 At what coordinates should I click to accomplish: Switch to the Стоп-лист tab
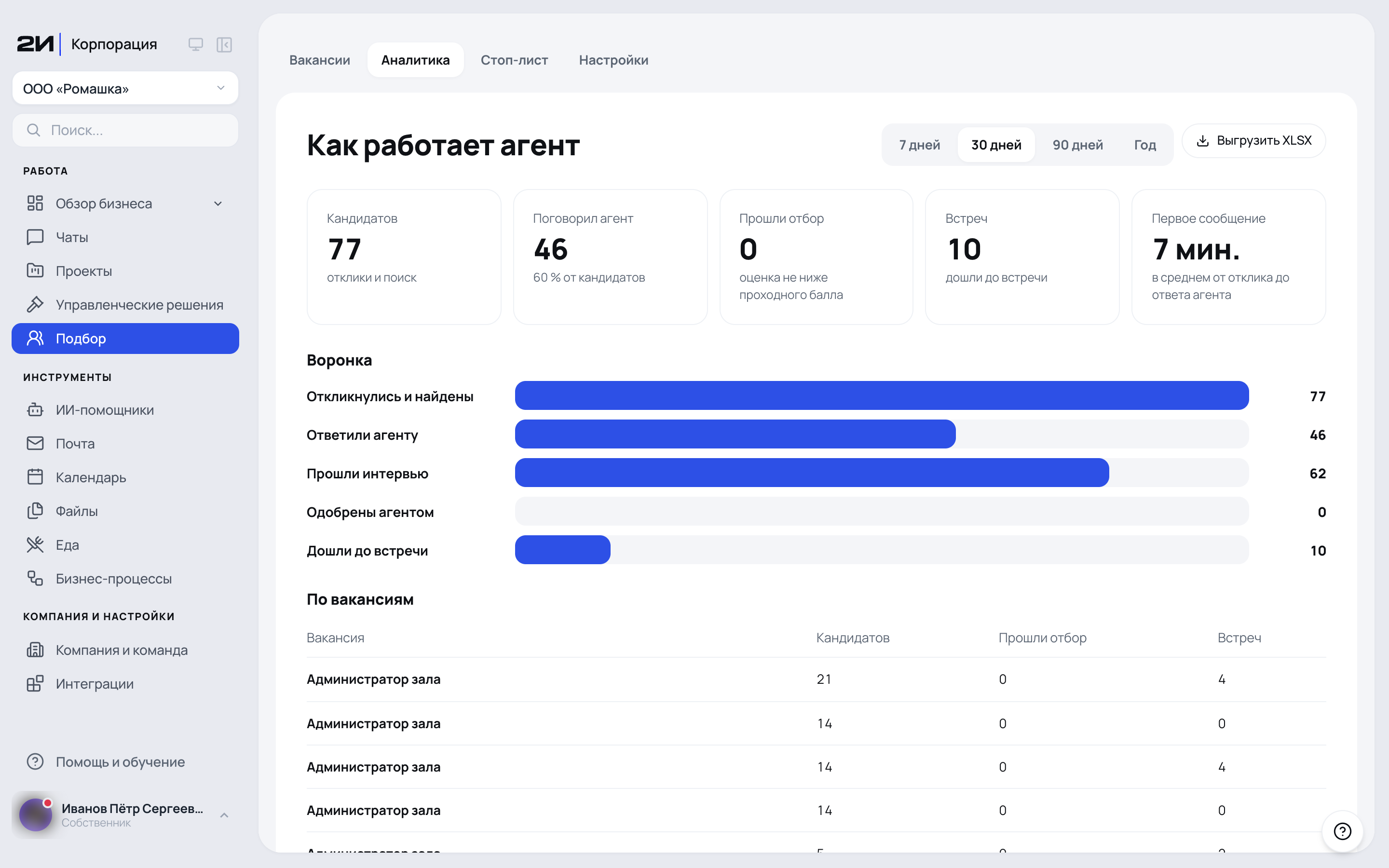pyautogui.click(x=514, y=60)
